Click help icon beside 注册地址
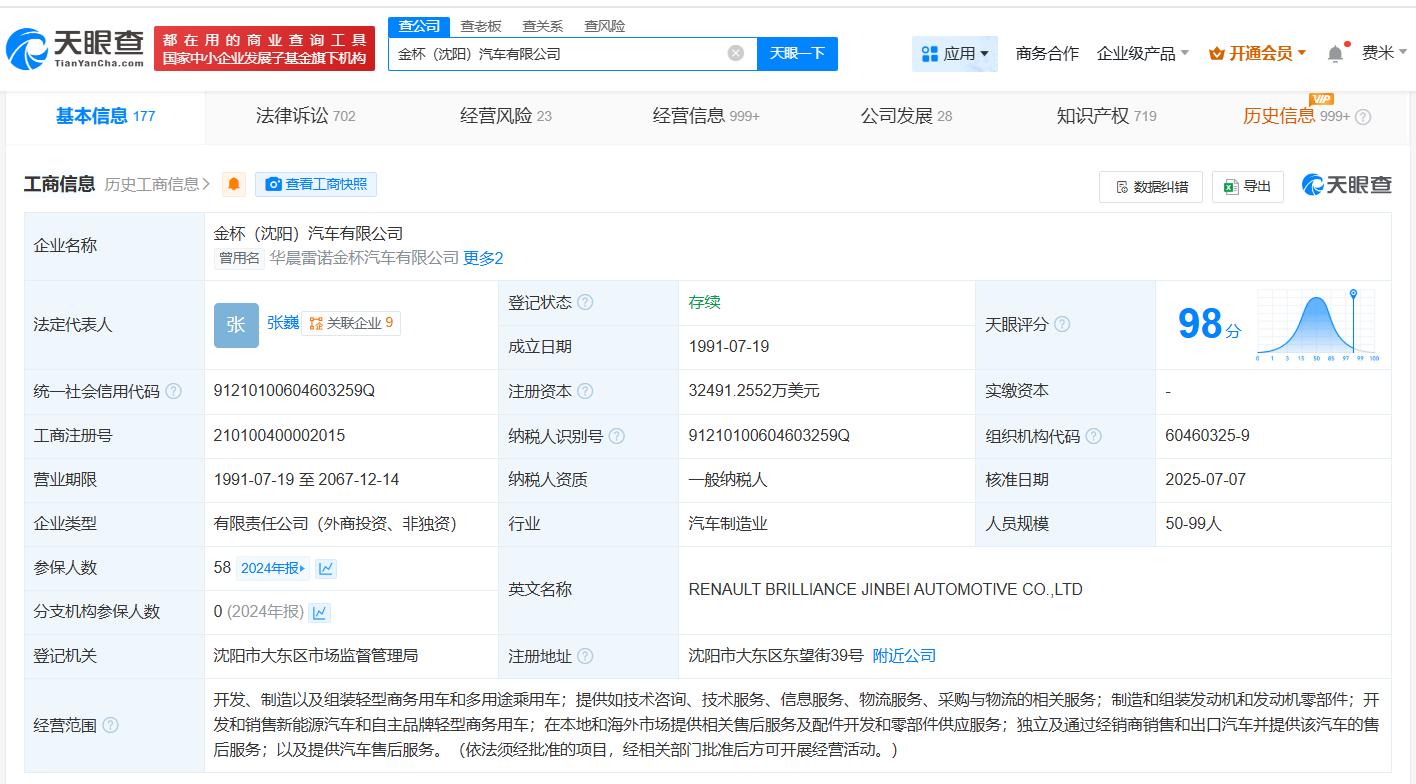This screenshot has height=784, width=1416. [585, 656]
